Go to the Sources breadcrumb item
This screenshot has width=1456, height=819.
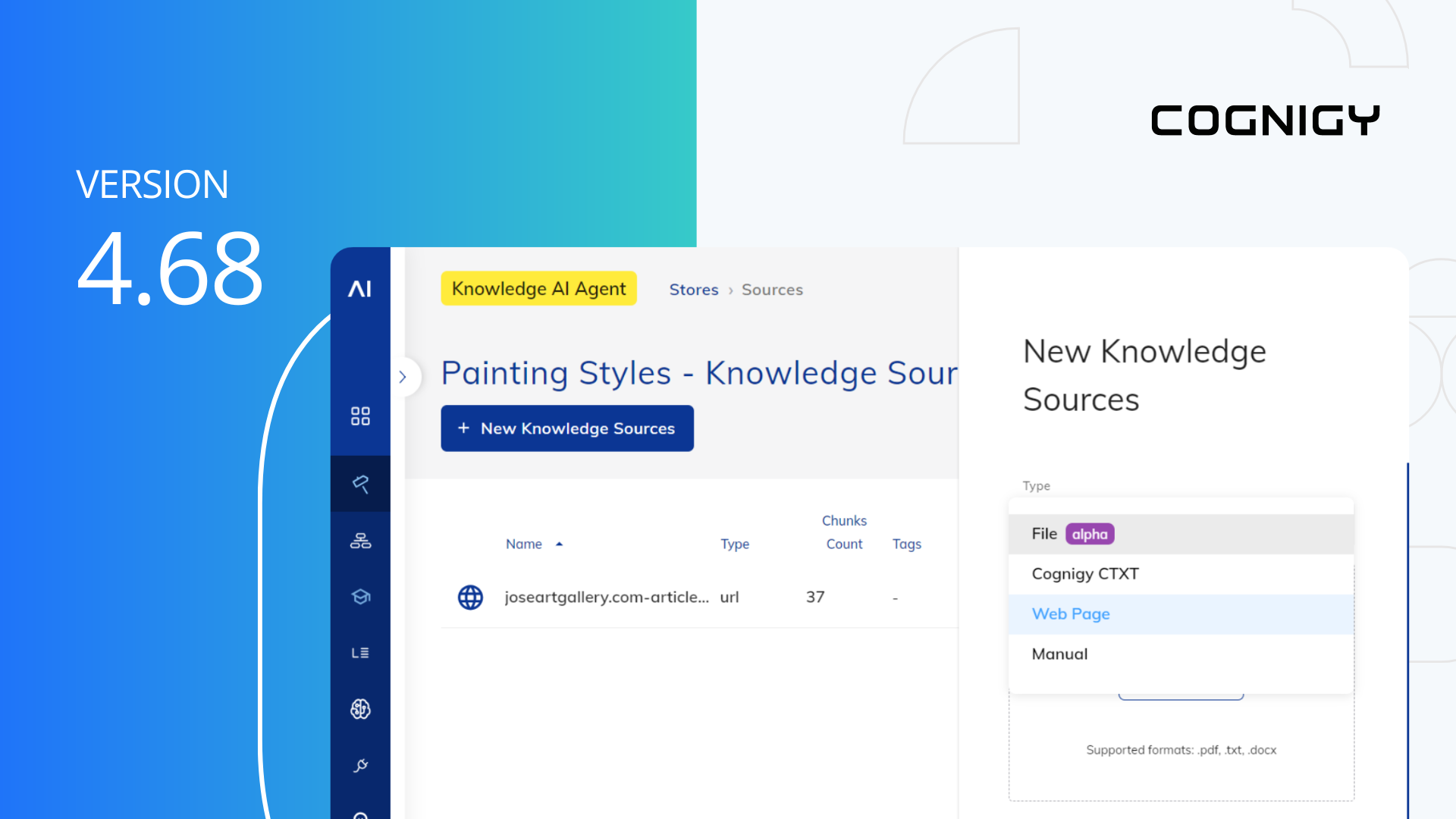coord(772,289)
